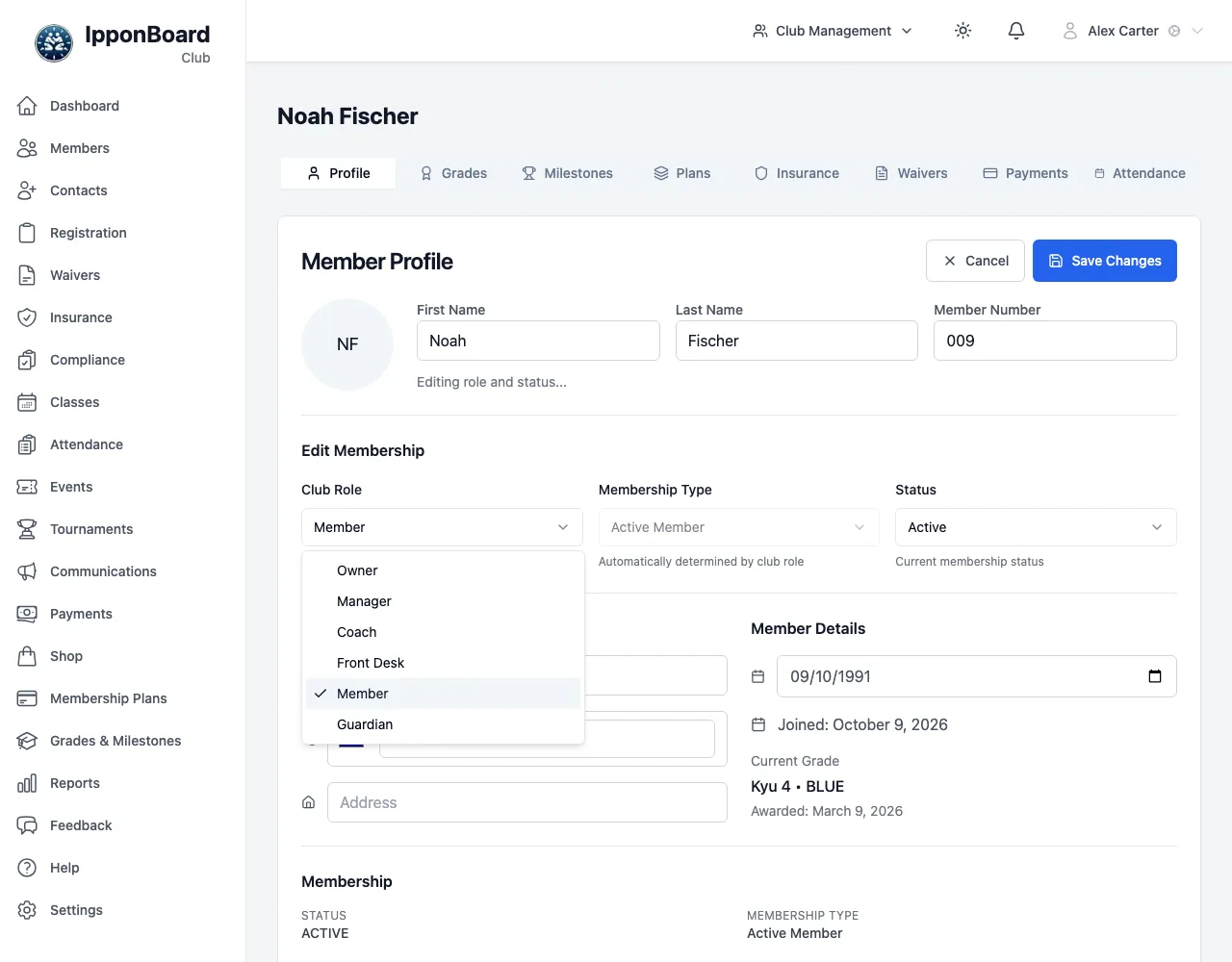Click the NF avatar circle

pos(347,344)
